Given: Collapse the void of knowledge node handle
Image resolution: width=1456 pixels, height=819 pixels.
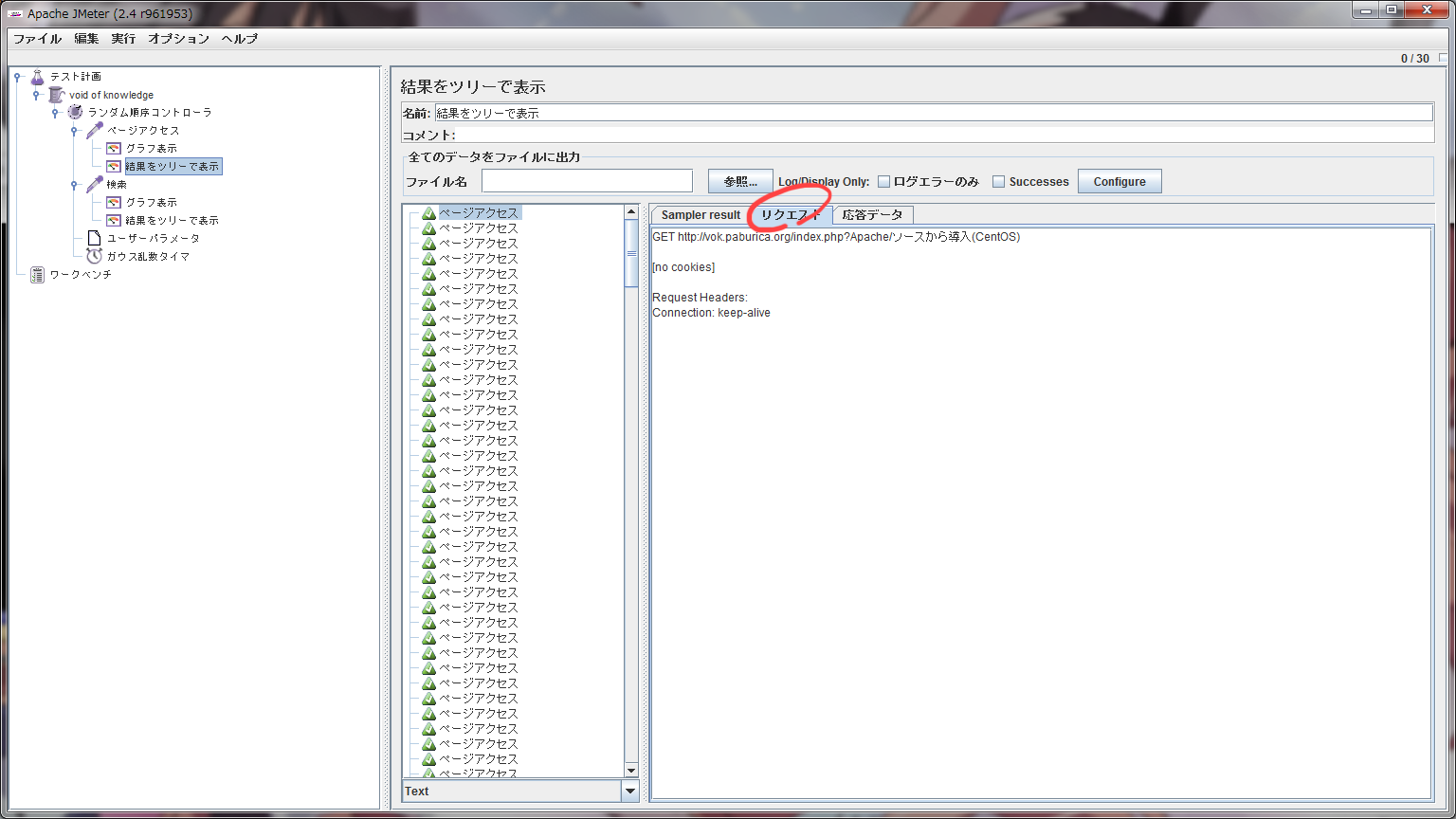Looking at the screenshot, I should tap(36, 95).
